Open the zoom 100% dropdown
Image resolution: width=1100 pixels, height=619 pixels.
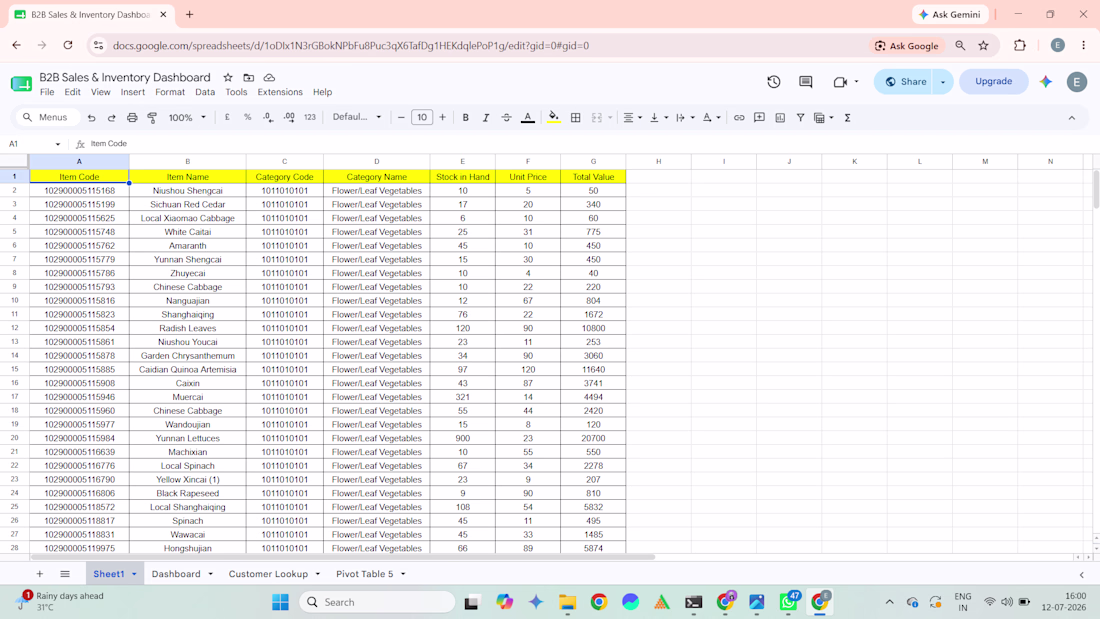187,118
